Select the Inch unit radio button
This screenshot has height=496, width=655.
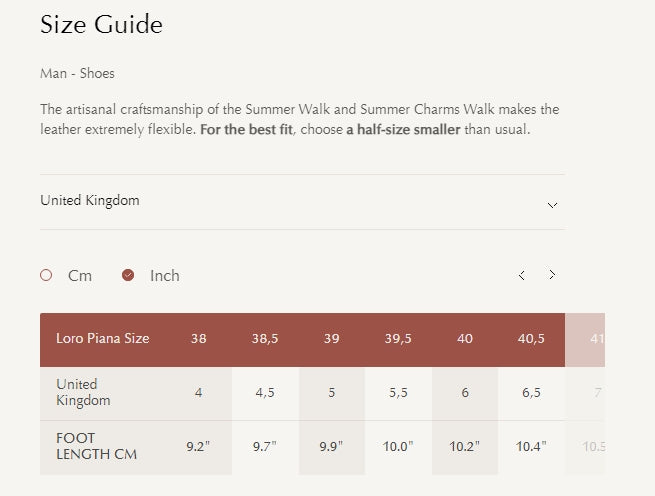[128, 275]
